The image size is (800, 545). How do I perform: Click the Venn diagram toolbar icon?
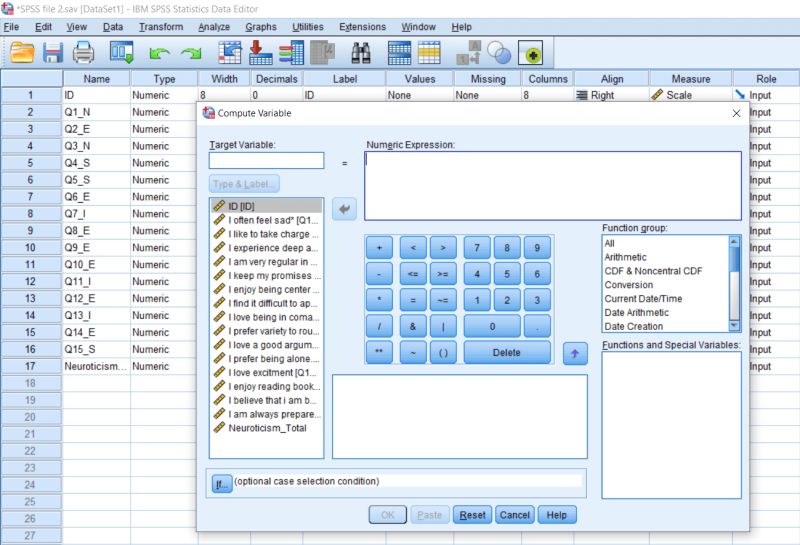[x=498, y=53]
